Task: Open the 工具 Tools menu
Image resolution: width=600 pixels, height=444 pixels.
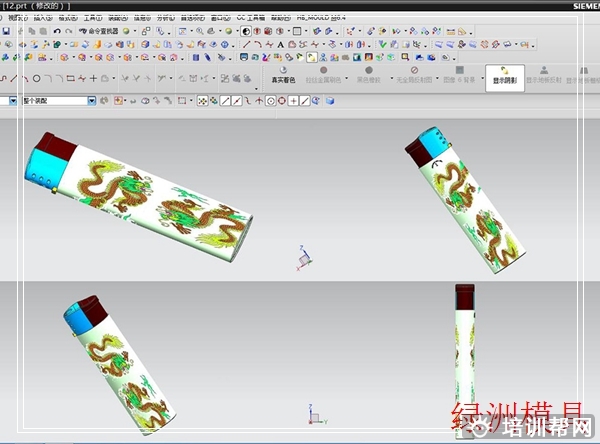Action: (91, 17)
